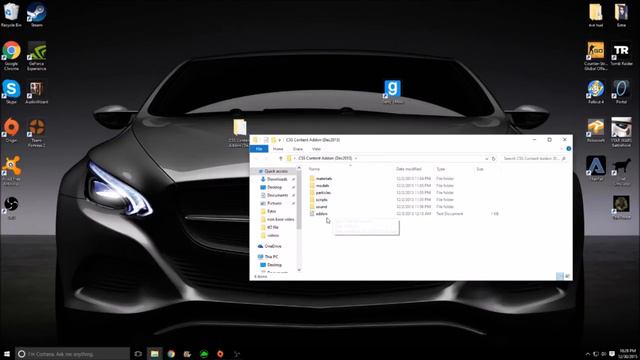Open the Portal game shortcut
Viewport: 640px width, 360px height.
coord(621,91)
